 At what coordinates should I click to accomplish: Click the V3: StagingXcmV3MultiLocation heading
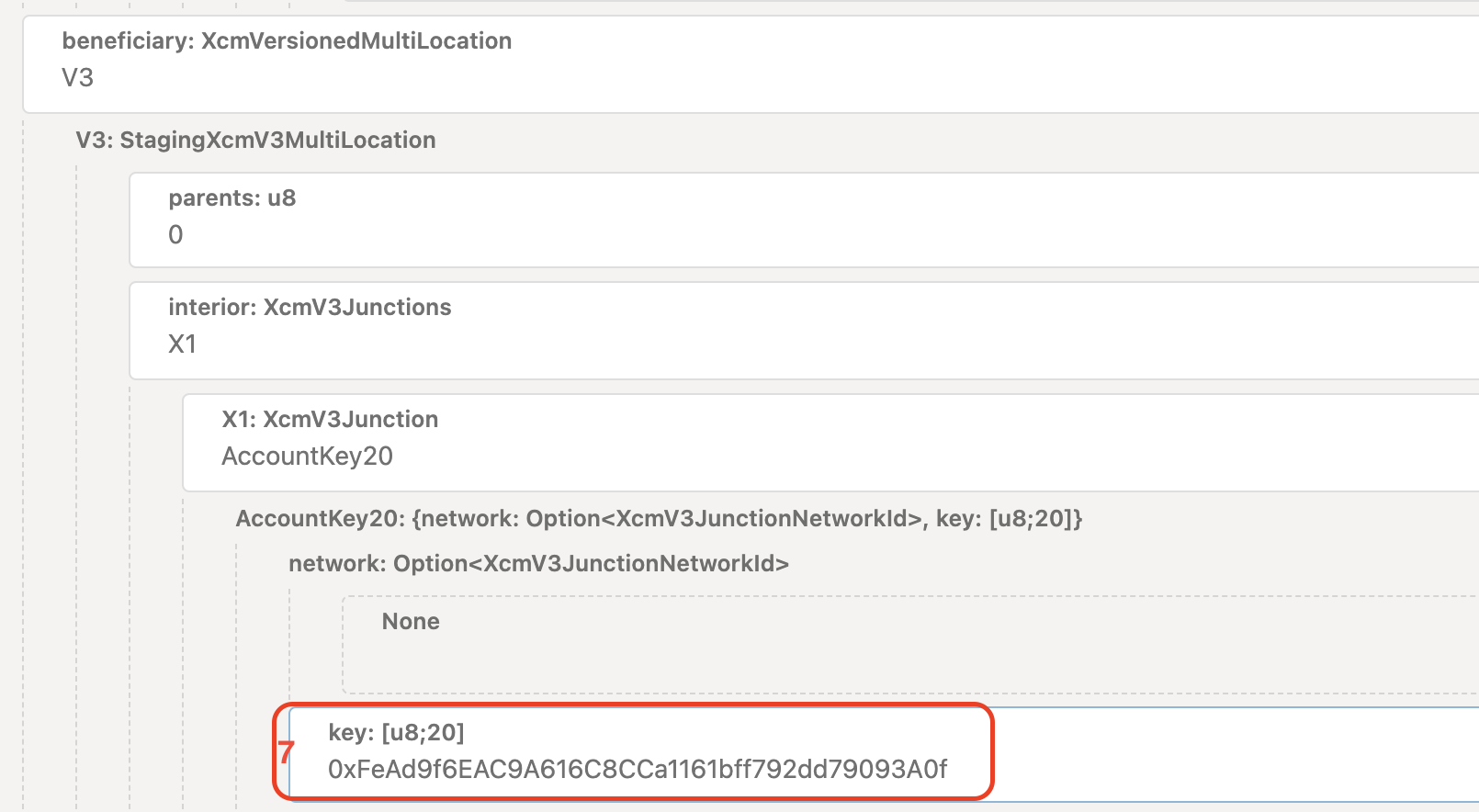(255, 141)
